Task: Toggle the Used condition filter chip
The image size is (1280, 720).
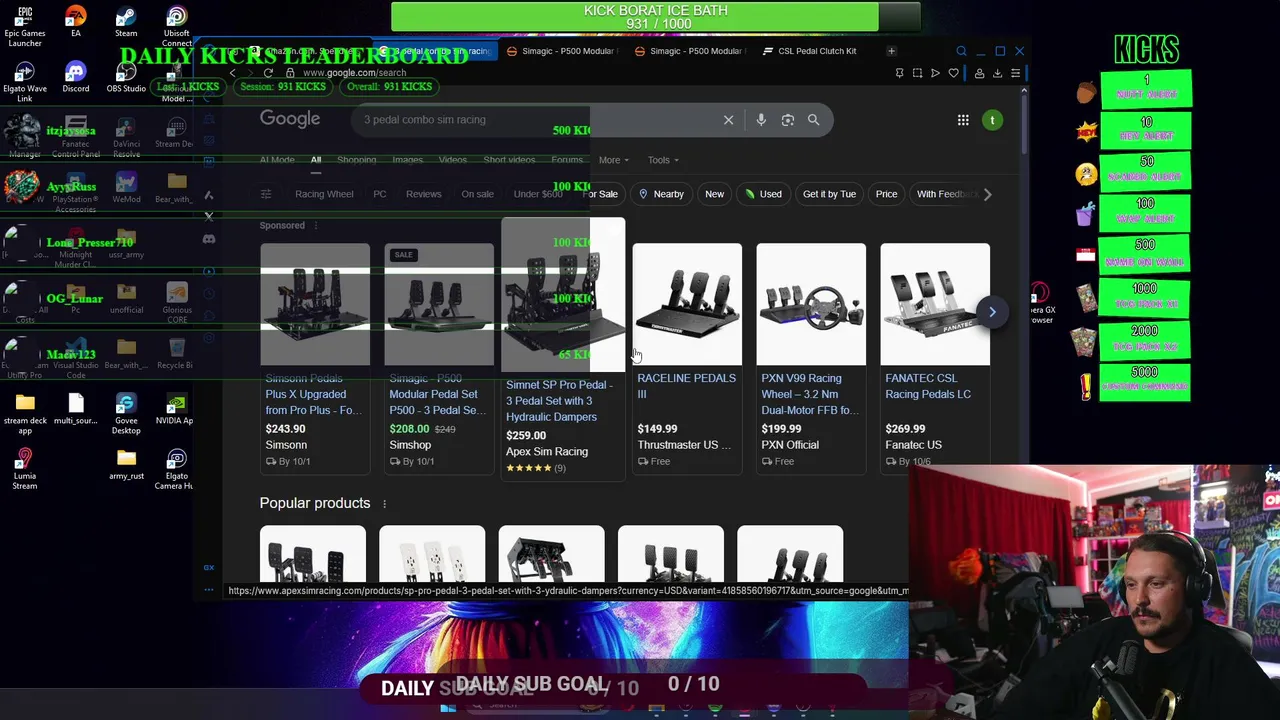Action: point(763,194)
